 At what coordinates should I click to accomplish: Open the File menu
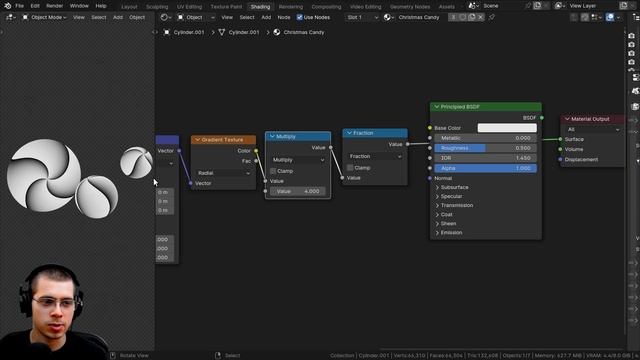[x=19, y=6]
